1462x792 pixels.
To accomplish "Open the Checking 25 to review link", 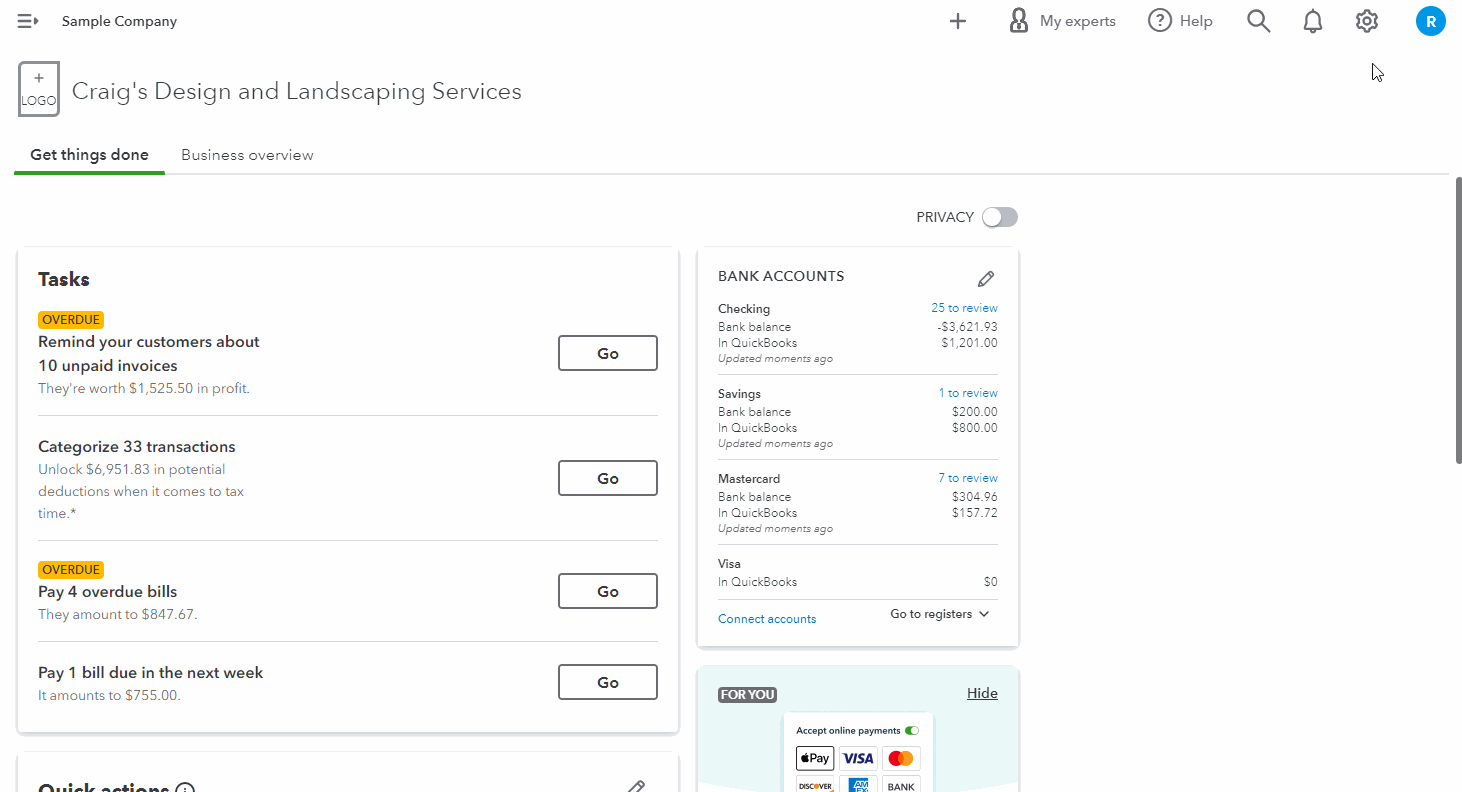I will click(x=964, y=308).
